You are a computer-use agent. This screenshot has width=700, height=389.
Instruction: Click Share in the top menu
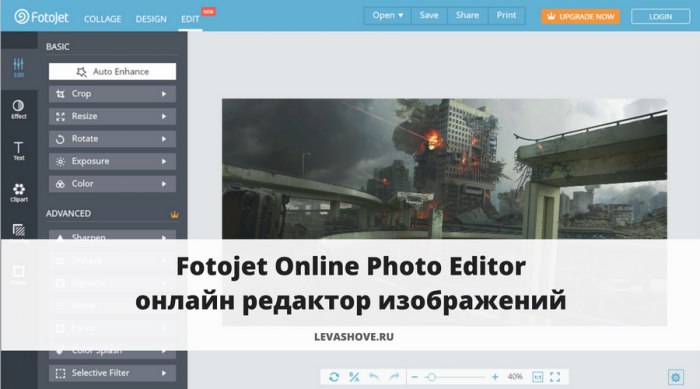coord(467,15)
